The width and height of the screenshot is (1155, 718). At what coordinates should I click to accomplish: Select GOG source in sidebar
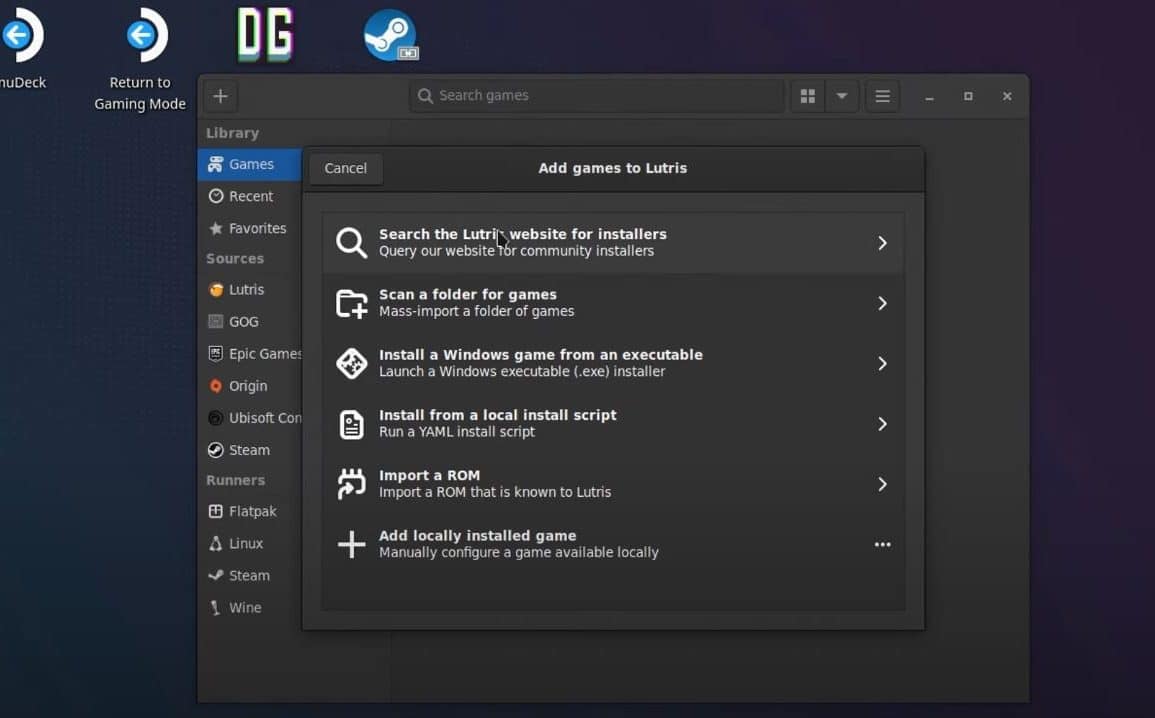click(x=250, y=322)
